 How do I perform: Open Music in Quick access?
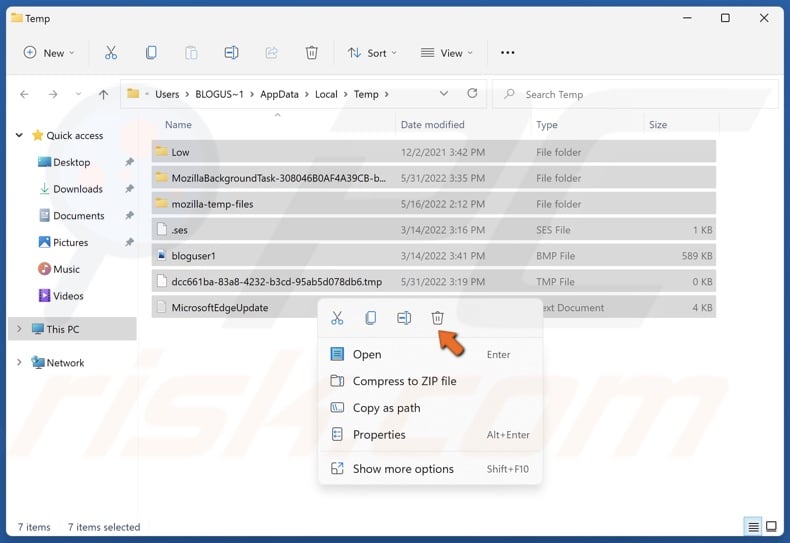[x=66, y=269]
